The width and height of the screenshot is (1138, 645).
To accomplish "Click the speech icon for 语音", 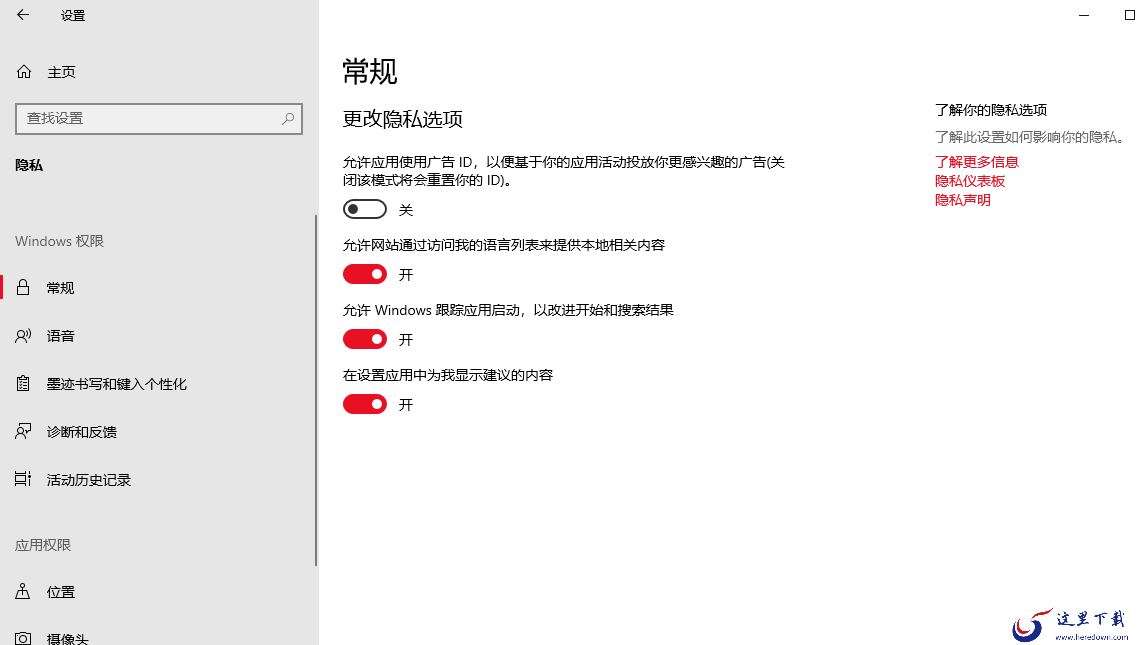I will (23, 336).
